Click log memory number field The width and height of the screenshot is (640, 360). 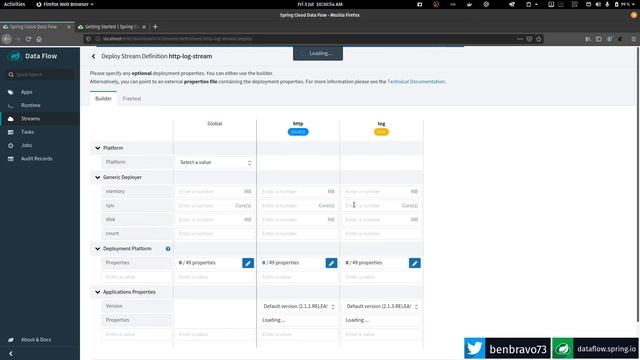[x=382, y=192]
